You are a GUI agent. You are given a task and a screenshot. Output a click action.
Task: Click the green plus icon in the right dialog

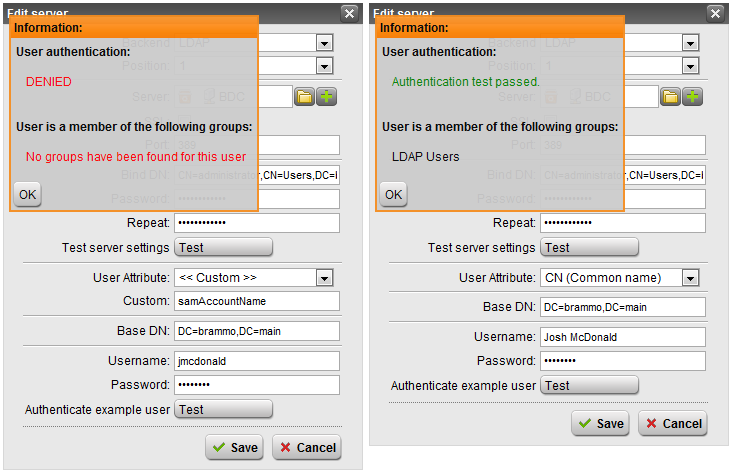tap(693, 97)
